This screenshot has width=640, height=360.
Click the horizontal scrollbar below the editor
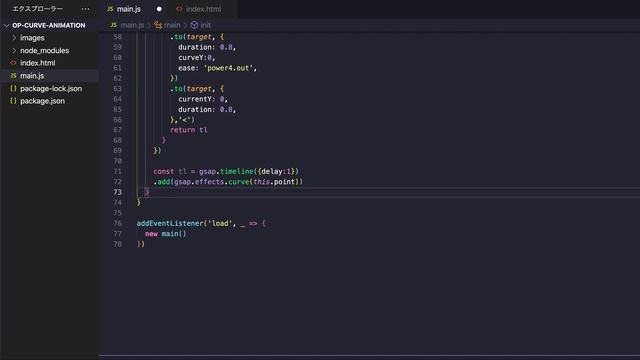coord(369,357)
